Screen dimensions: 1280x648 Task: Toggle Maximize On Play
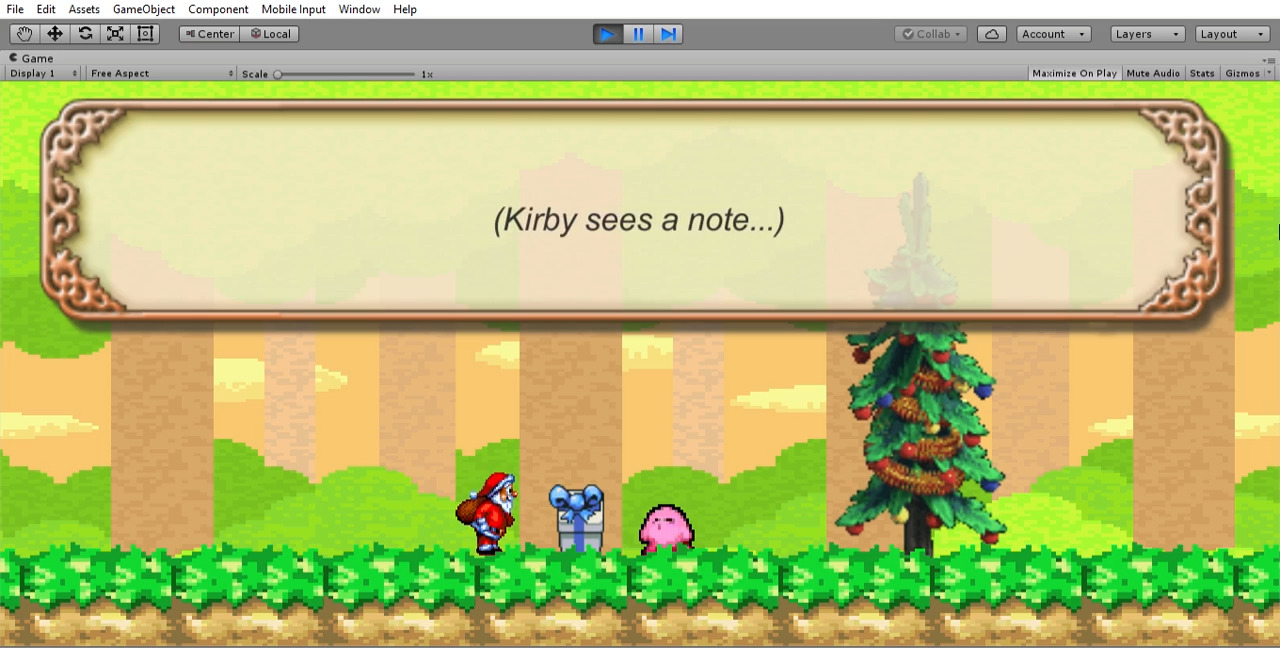tap(1074, 72)
